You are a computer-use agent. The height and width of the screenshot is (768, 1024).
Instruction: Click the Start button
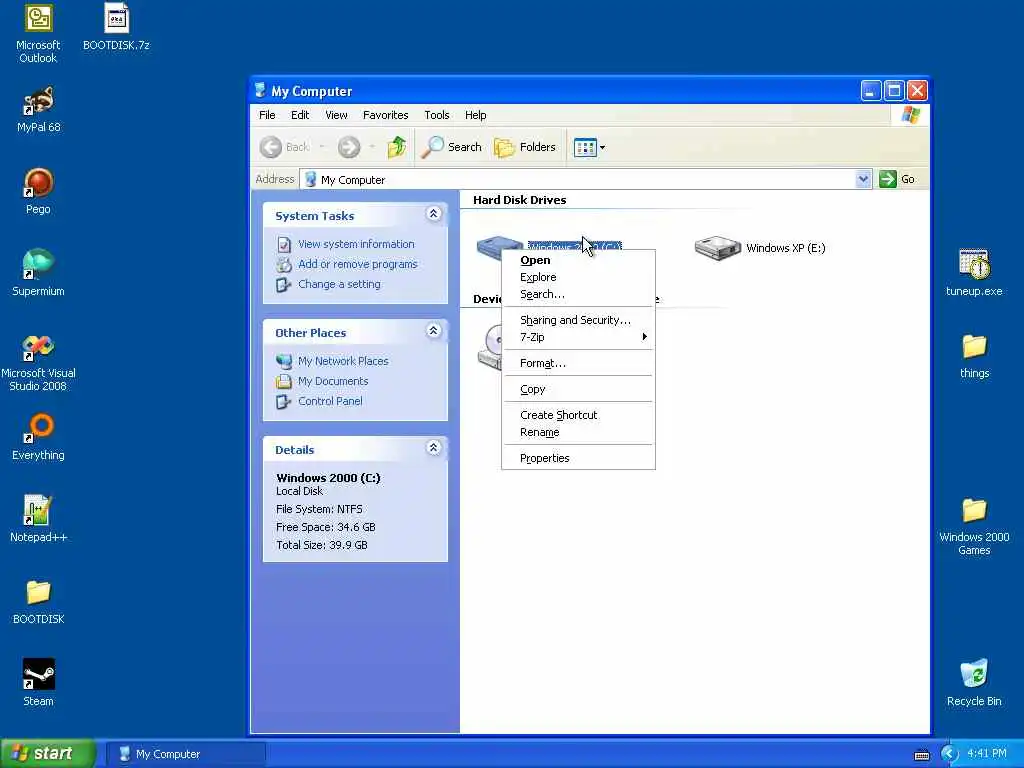(48, 754)
